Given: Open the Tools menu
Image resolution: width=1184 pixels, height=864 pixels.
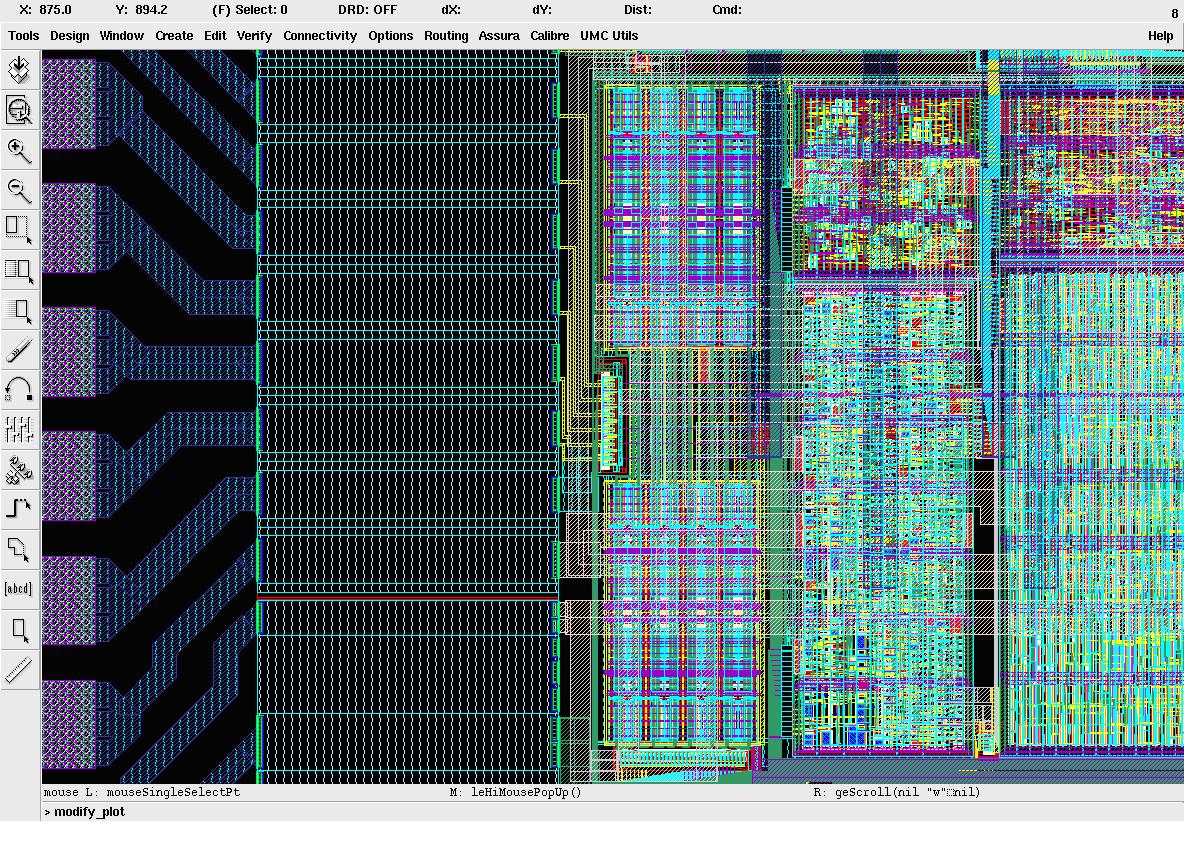Looking at the screenshot, I should click(23, 36).
